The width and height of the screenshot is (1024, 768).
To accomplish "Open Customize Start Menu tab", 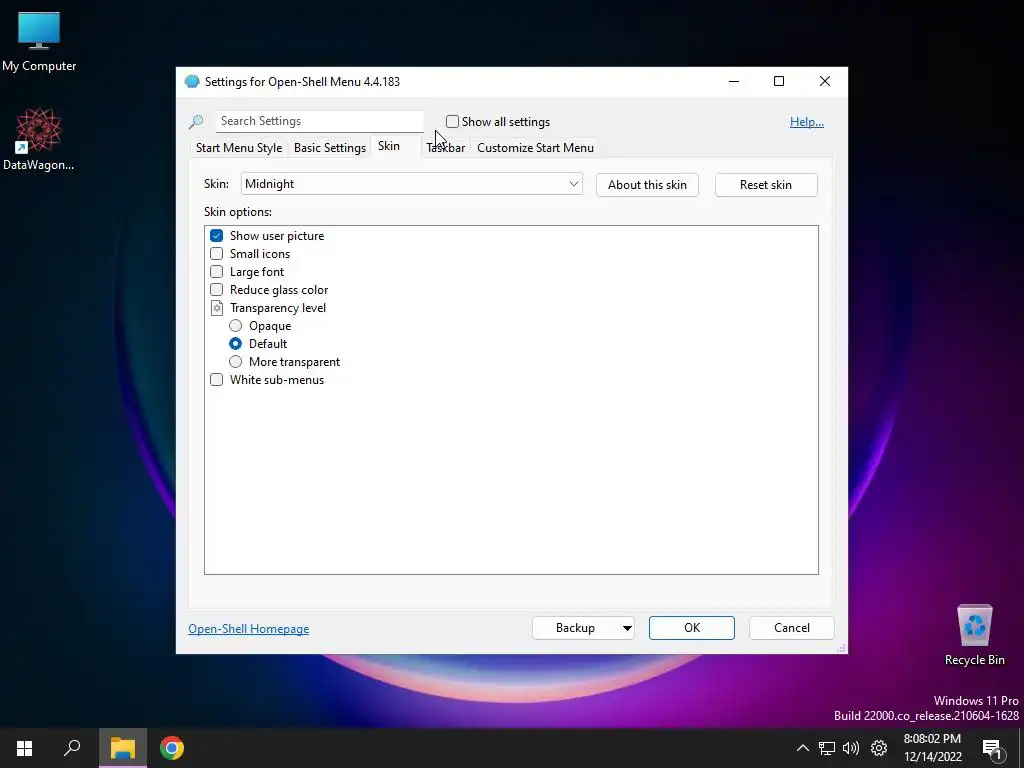I will [536, 148].
